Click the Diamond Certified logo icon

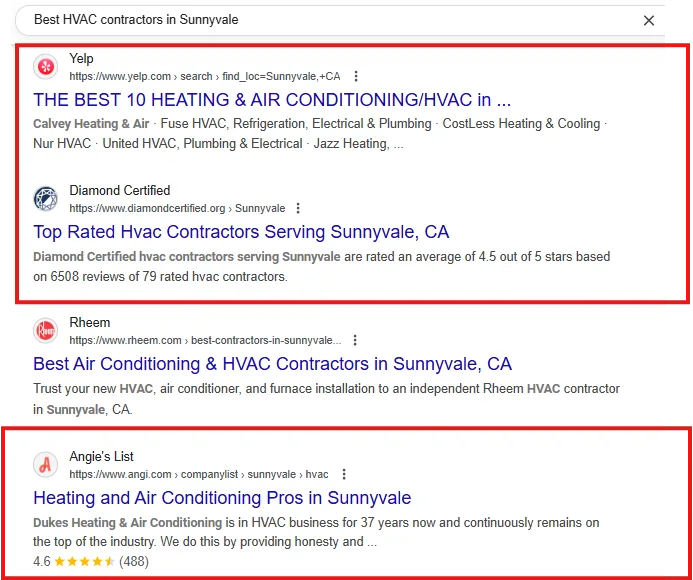(x=46, y=198)
